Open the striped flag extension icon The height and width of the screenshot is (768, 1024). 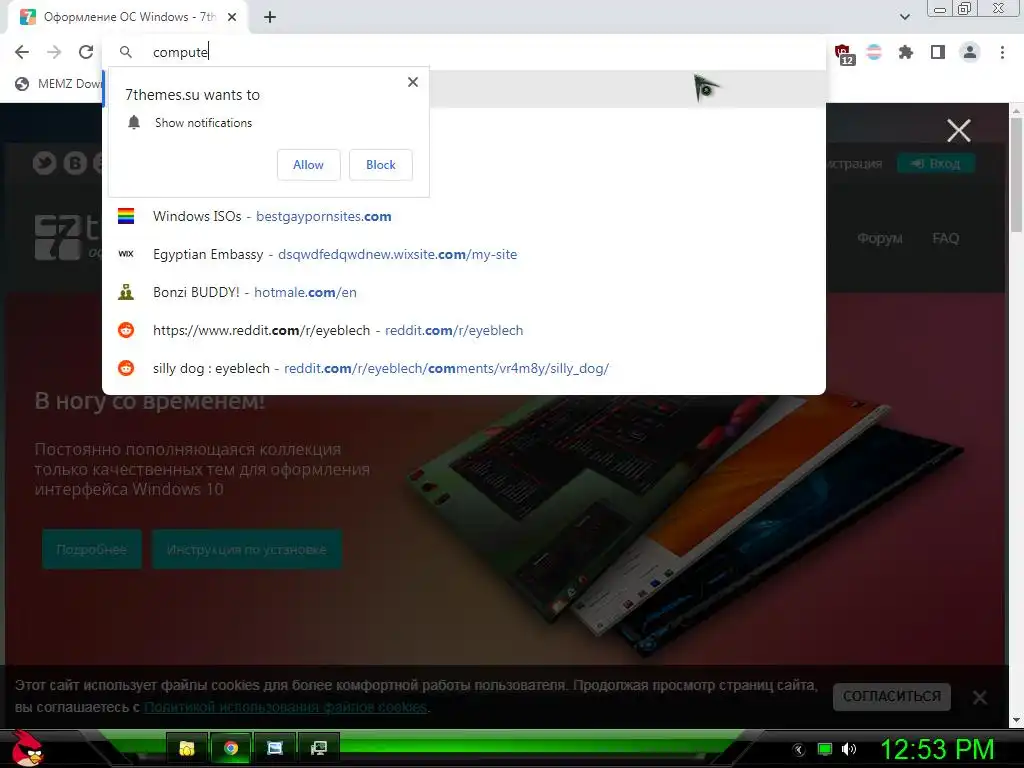click(874, 52)
